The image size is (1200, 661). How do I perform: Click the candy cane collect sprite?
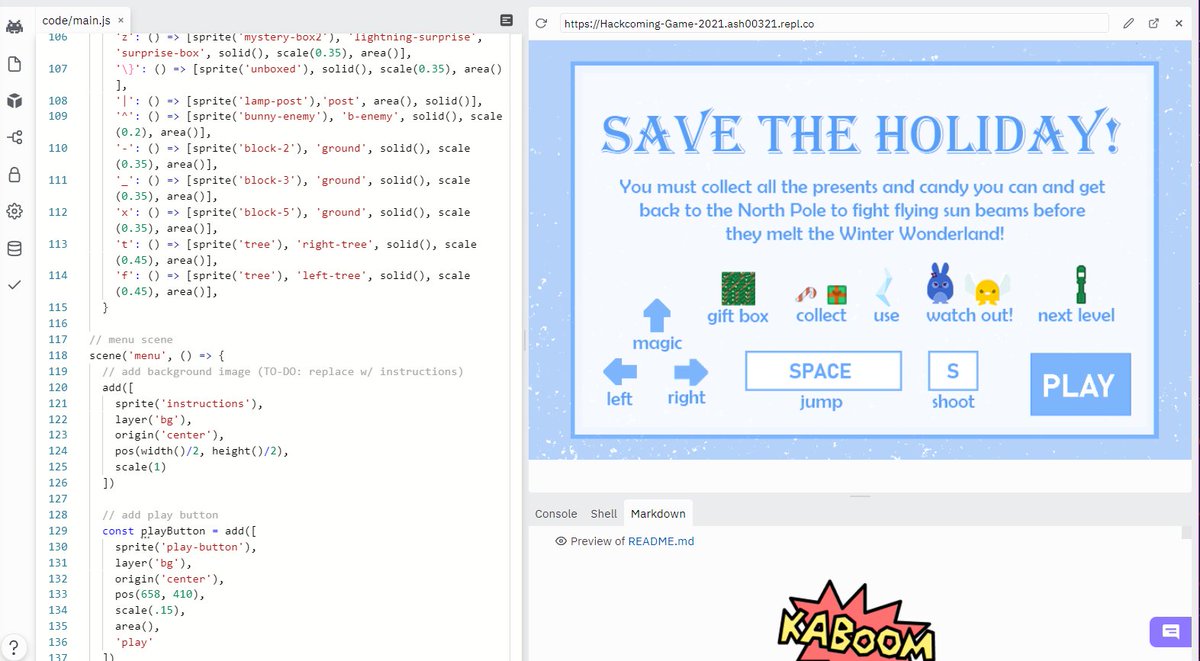(806, 294)
